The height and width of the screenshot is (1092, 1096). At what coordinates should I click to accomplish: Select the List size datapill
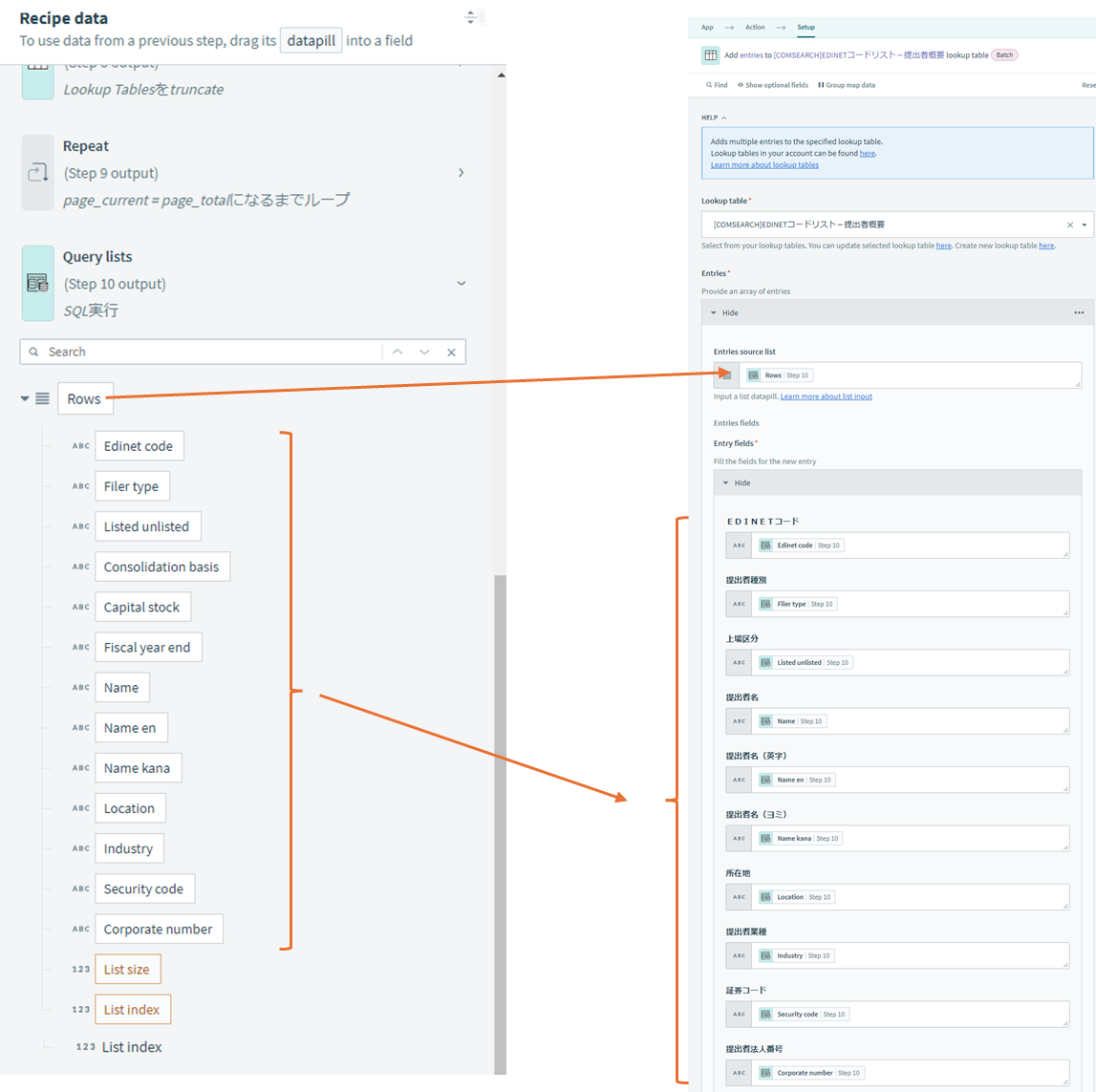coord(127,969)
